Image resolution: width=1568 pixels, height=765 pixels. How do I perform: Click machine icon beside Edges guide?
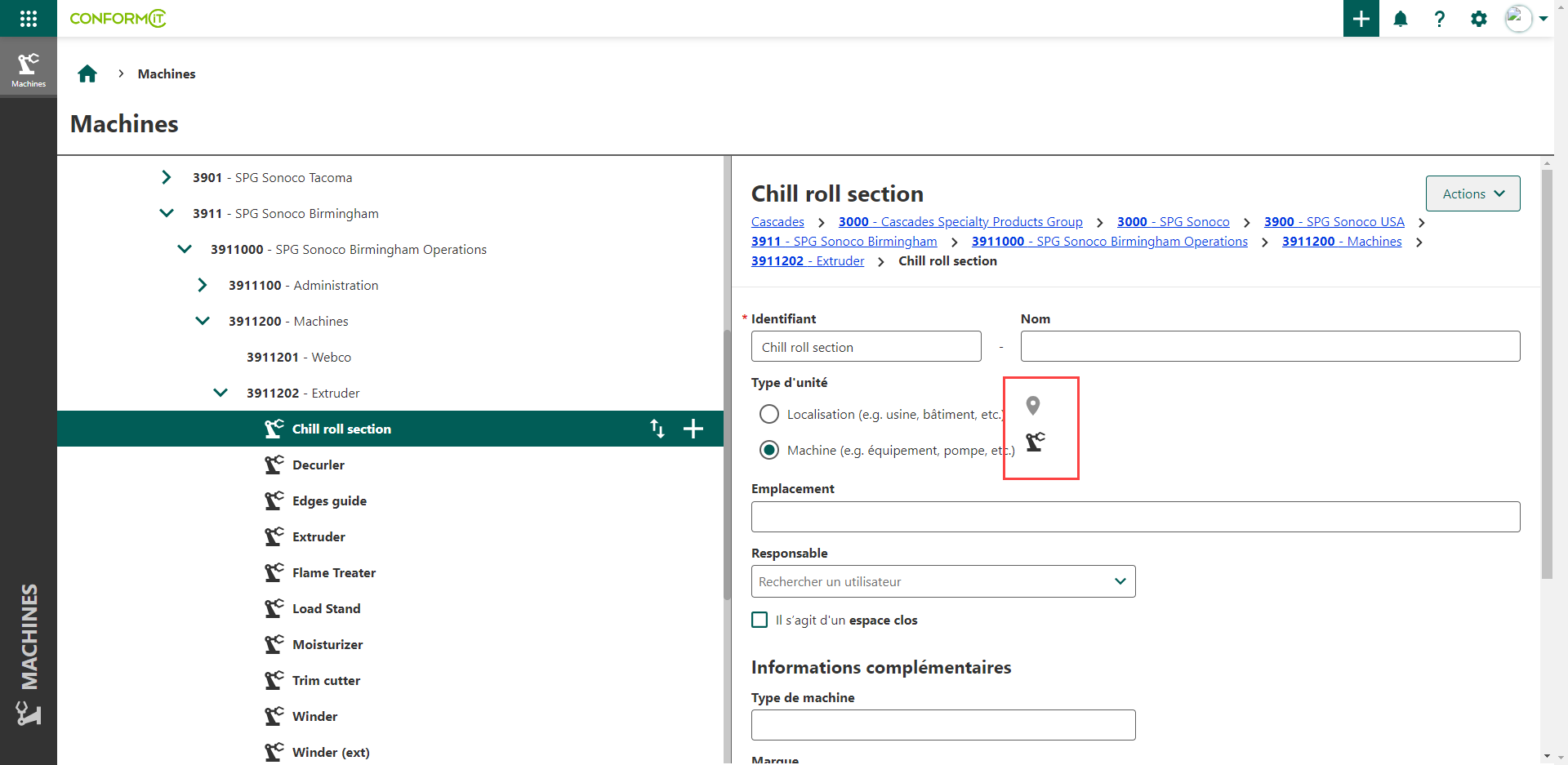[274, 500]
